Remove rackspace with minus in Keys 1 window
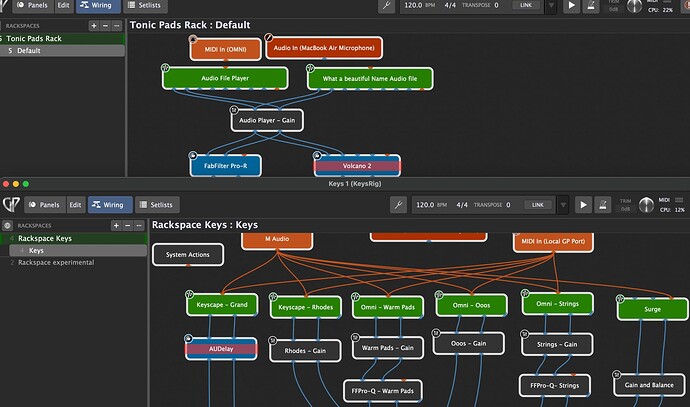690x407 pixels. tap(128, 225)
